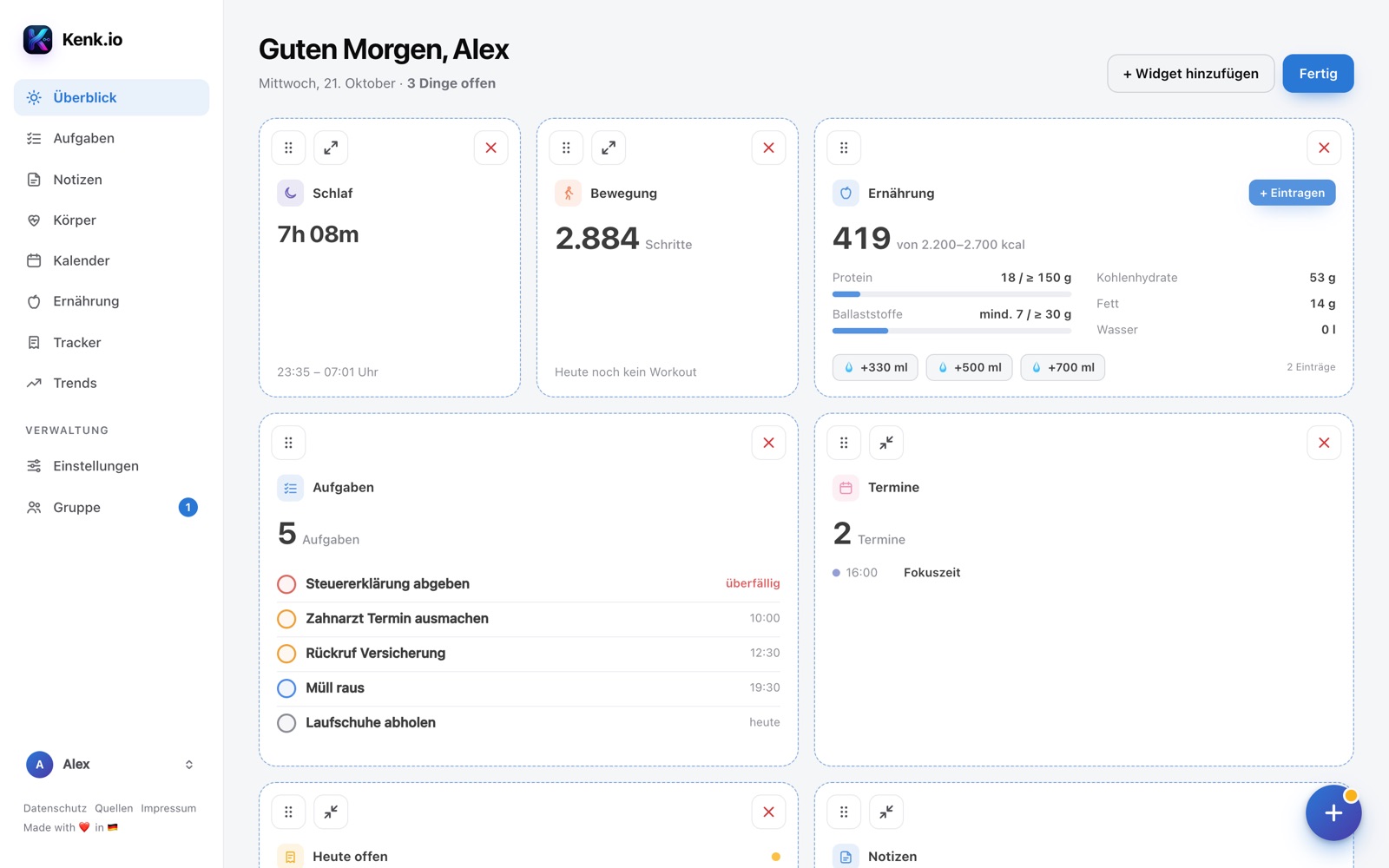Check off Steuererklärung abgeben task
The image size is (1389, 868).
(286, 584)
